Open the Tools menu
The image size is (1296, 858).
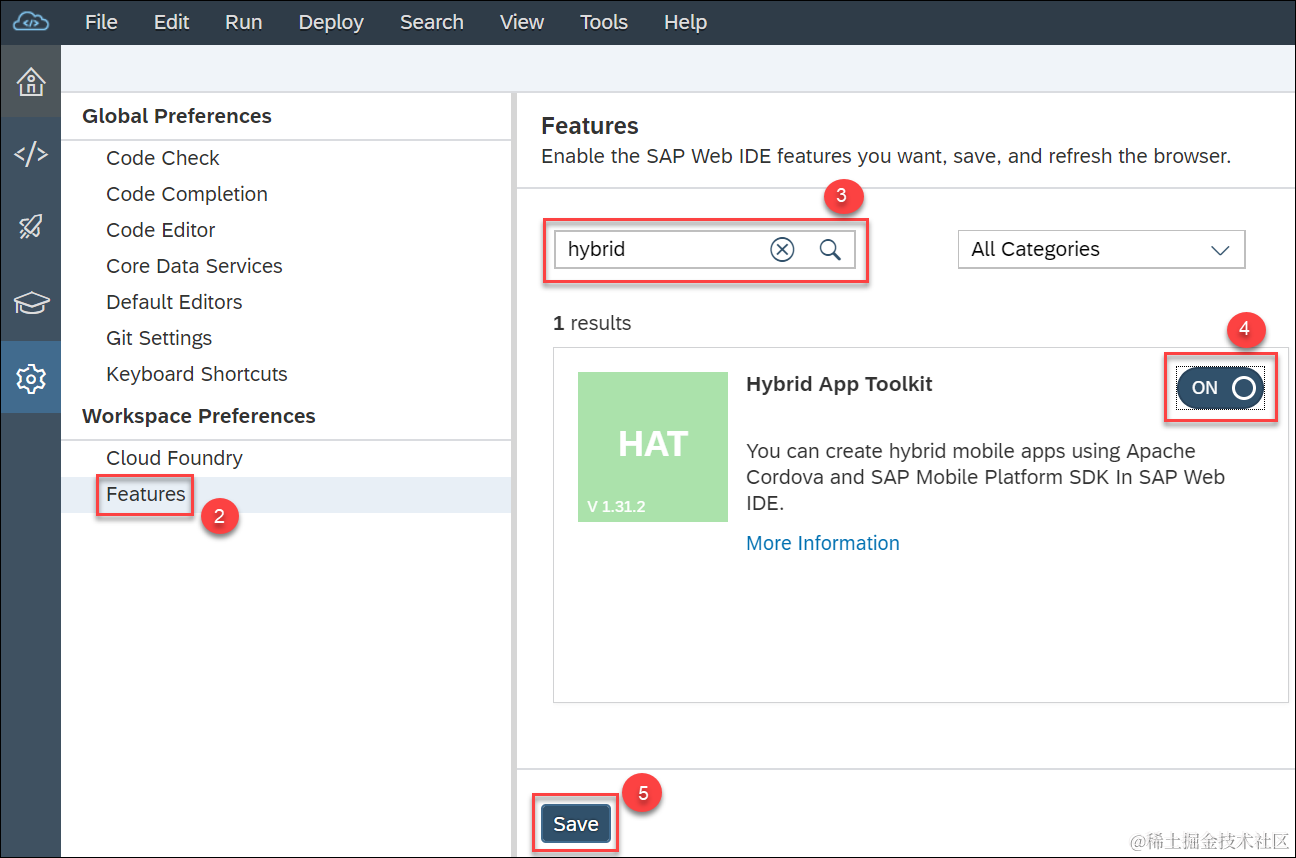pyautogui.click(x=604, y=22)
